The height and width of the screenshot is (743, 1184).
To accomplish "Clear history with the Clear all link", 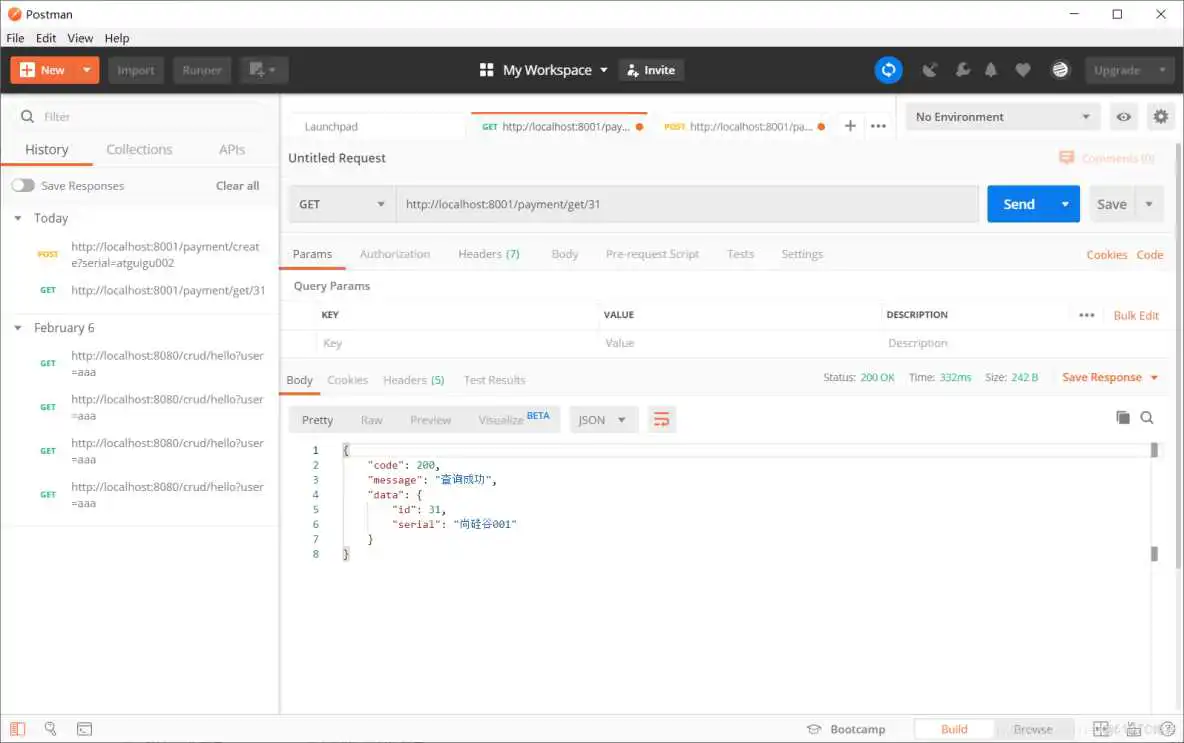I will 237,185.
